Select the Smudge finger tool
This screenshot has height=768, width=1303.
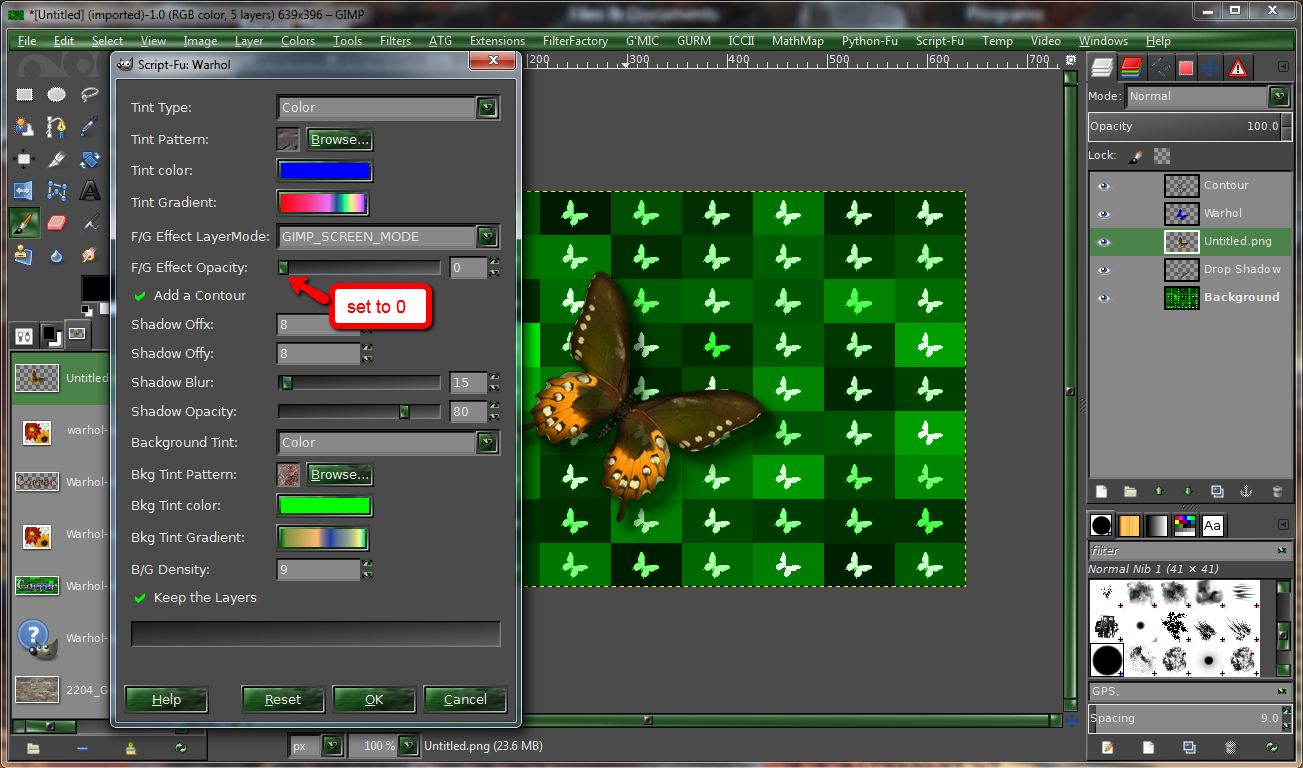click(x=90, y=254)
